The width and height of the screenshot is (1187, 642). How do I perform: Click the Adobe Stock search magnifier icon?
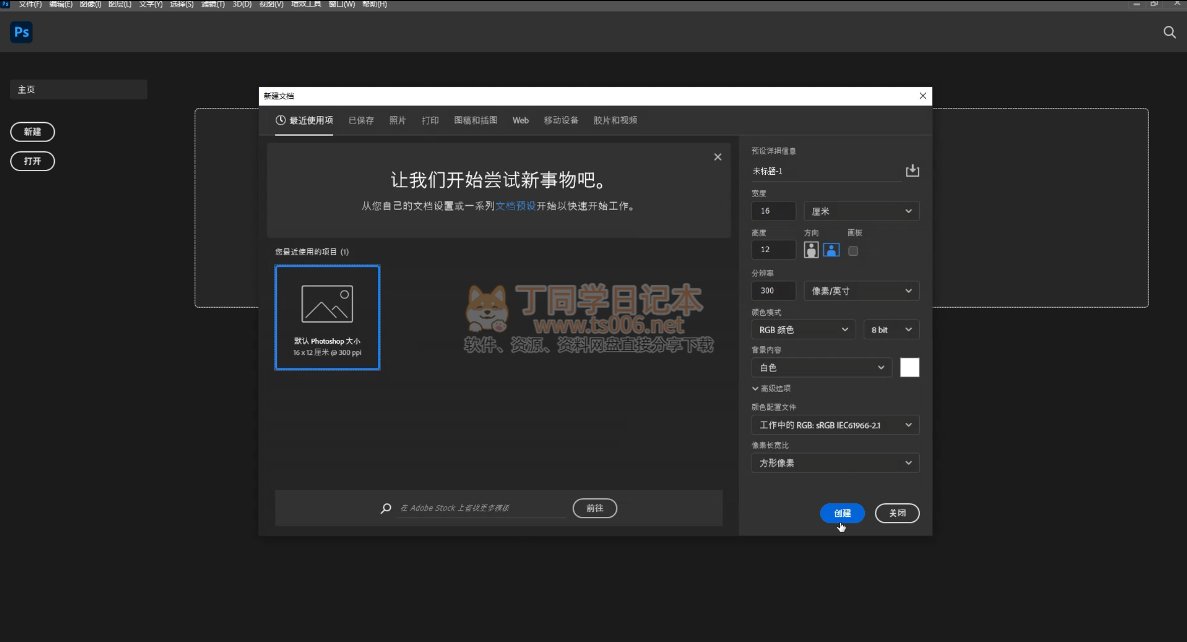(386, 508)
